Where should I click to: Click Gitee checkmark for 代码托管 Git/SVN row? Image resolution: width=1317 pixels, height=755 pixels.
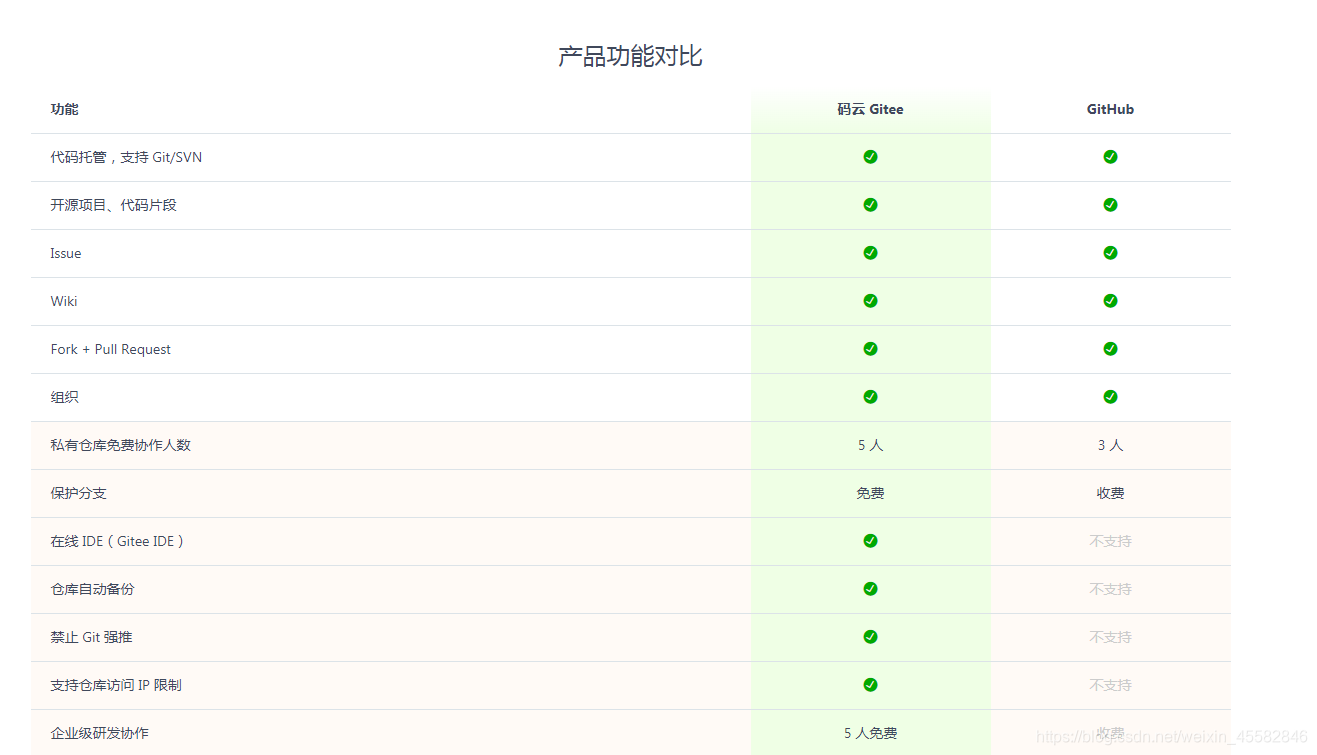870,157
